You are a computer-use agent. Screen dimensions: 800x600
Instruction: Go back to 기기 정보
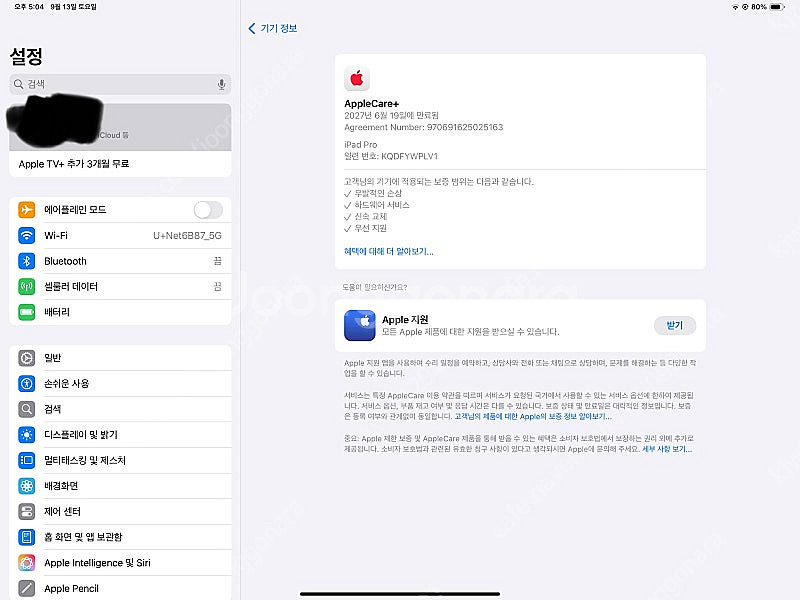(x=272, y=29)
